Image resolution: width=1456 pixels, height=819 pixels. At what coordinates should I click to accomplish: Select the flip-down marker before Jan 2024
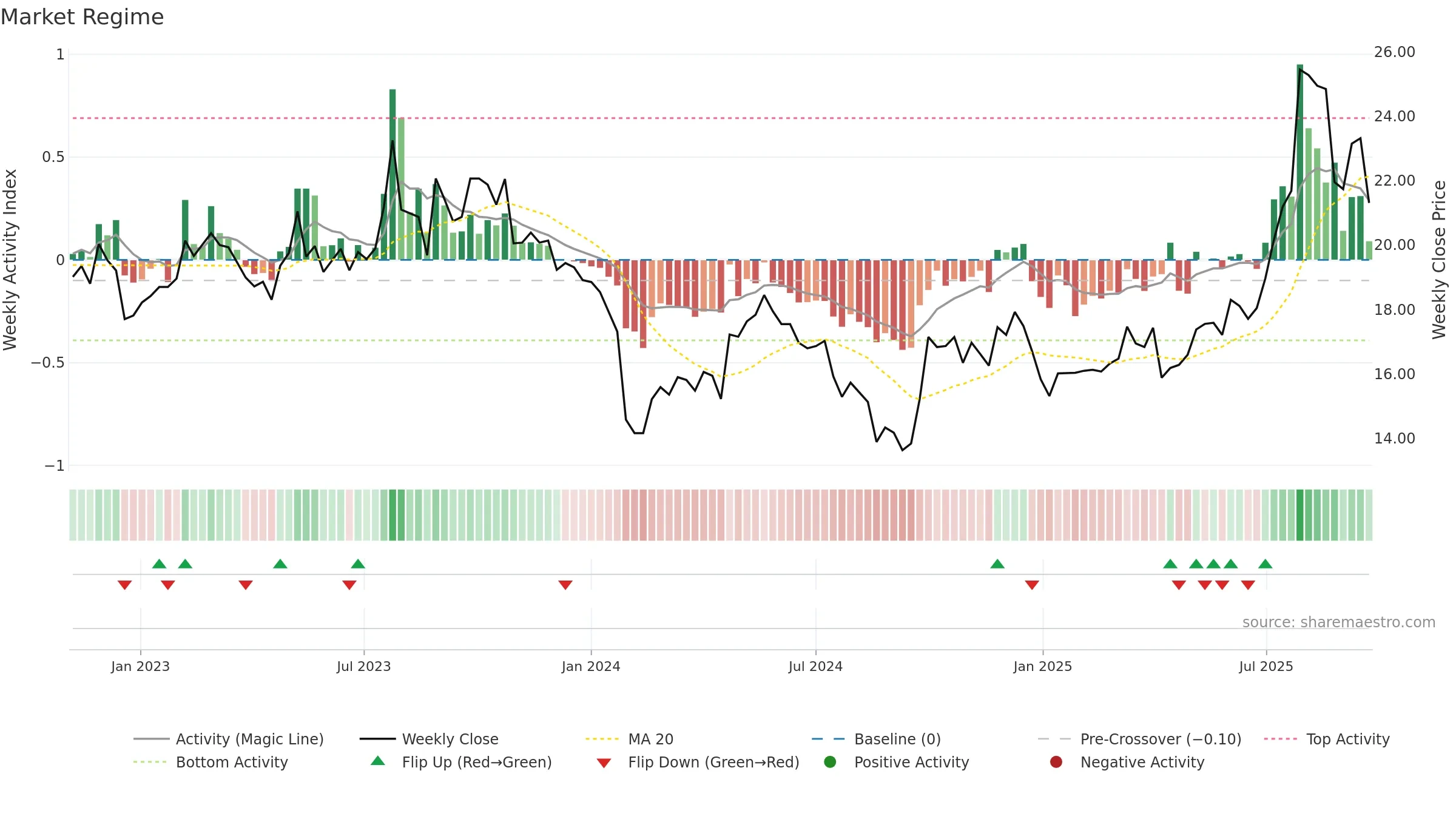click(565, 585)
